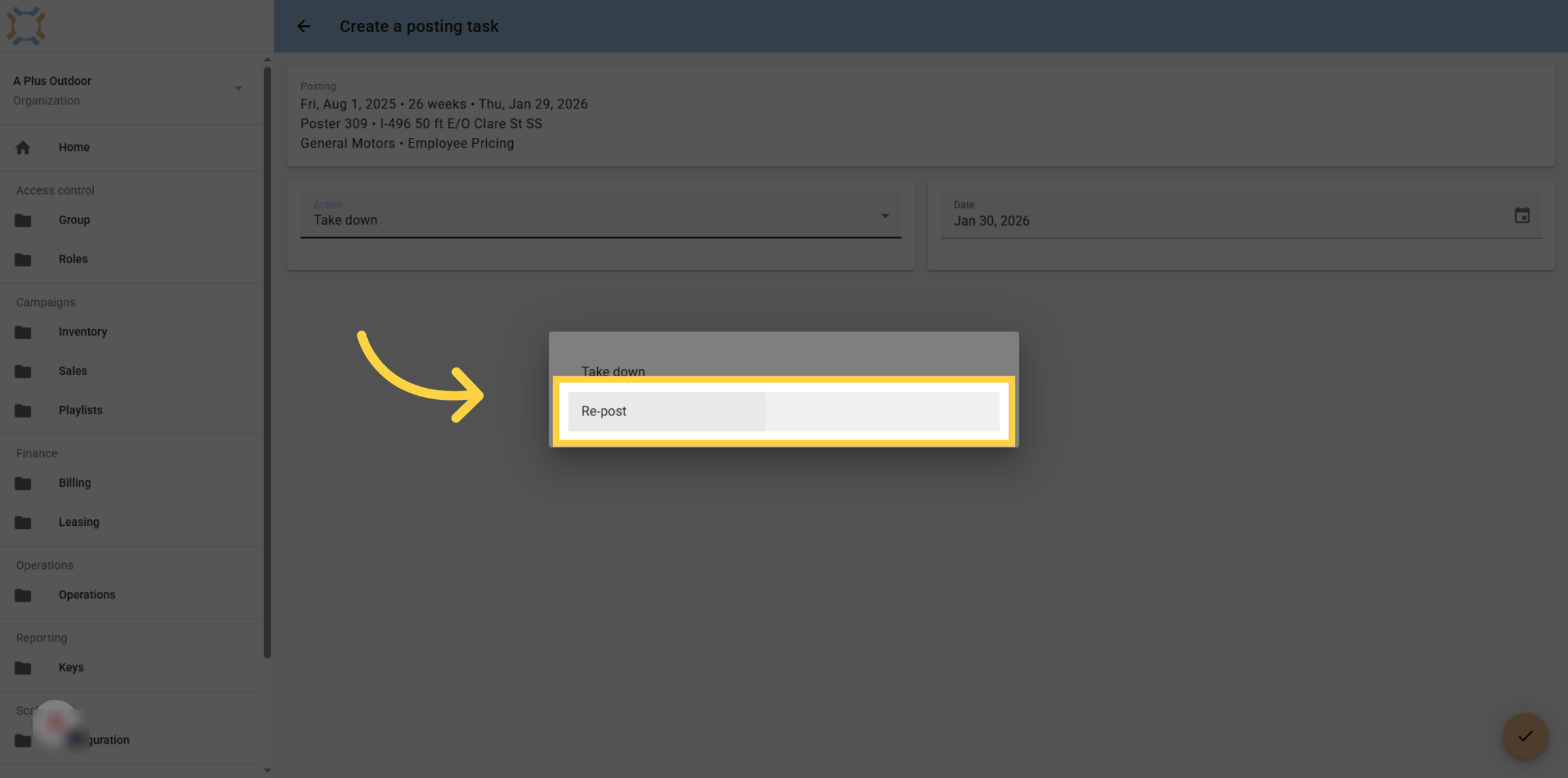The width and height of the screenshot is (1568, 778).
Task: Click the Keys folder icon
Action: 23,668
